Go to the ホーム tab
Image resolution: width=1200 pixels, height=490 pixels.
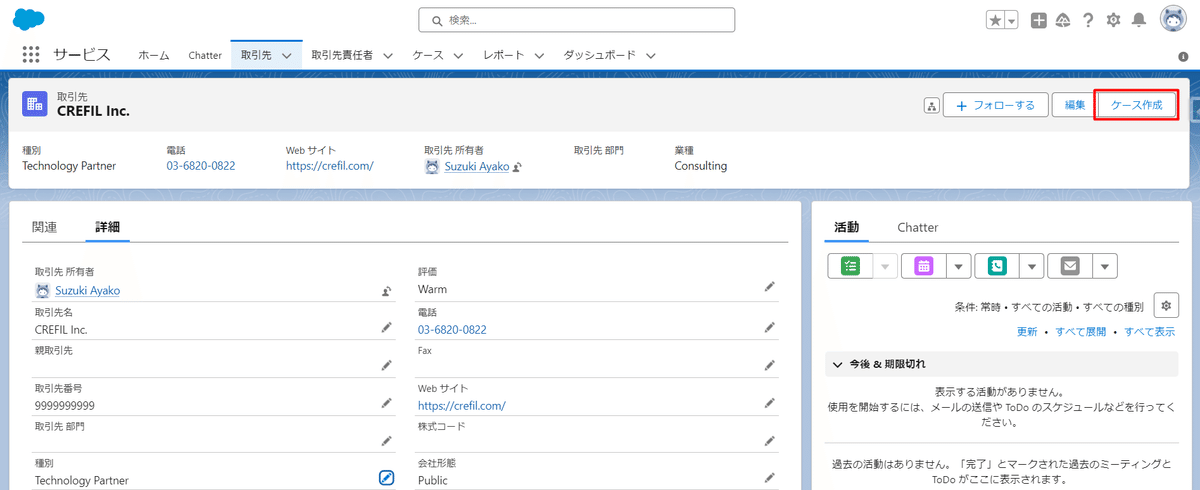pyautogui.click(x=154, y=55)
